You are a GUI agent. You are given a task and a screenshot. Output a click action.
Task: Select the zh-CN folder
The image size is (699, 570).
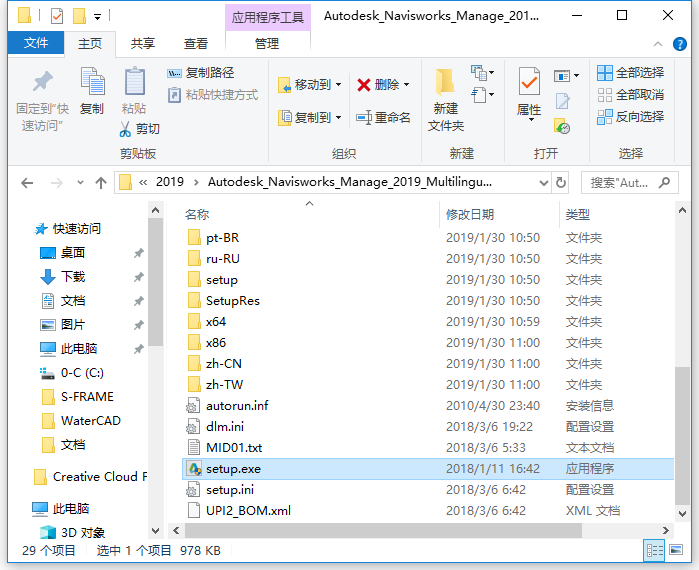coord(224,364)
